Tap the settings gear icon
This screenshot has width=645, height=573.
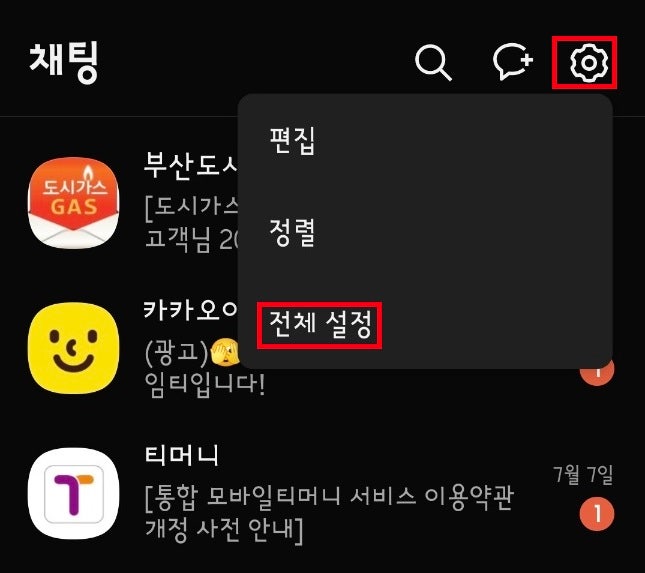(x=589, y=63)
